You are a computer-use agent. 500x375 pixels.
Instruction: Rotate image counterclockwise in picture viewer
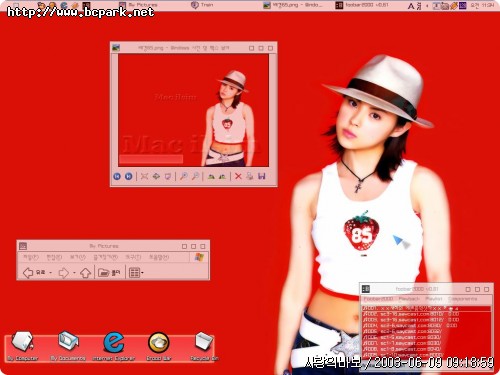point(223,176)
